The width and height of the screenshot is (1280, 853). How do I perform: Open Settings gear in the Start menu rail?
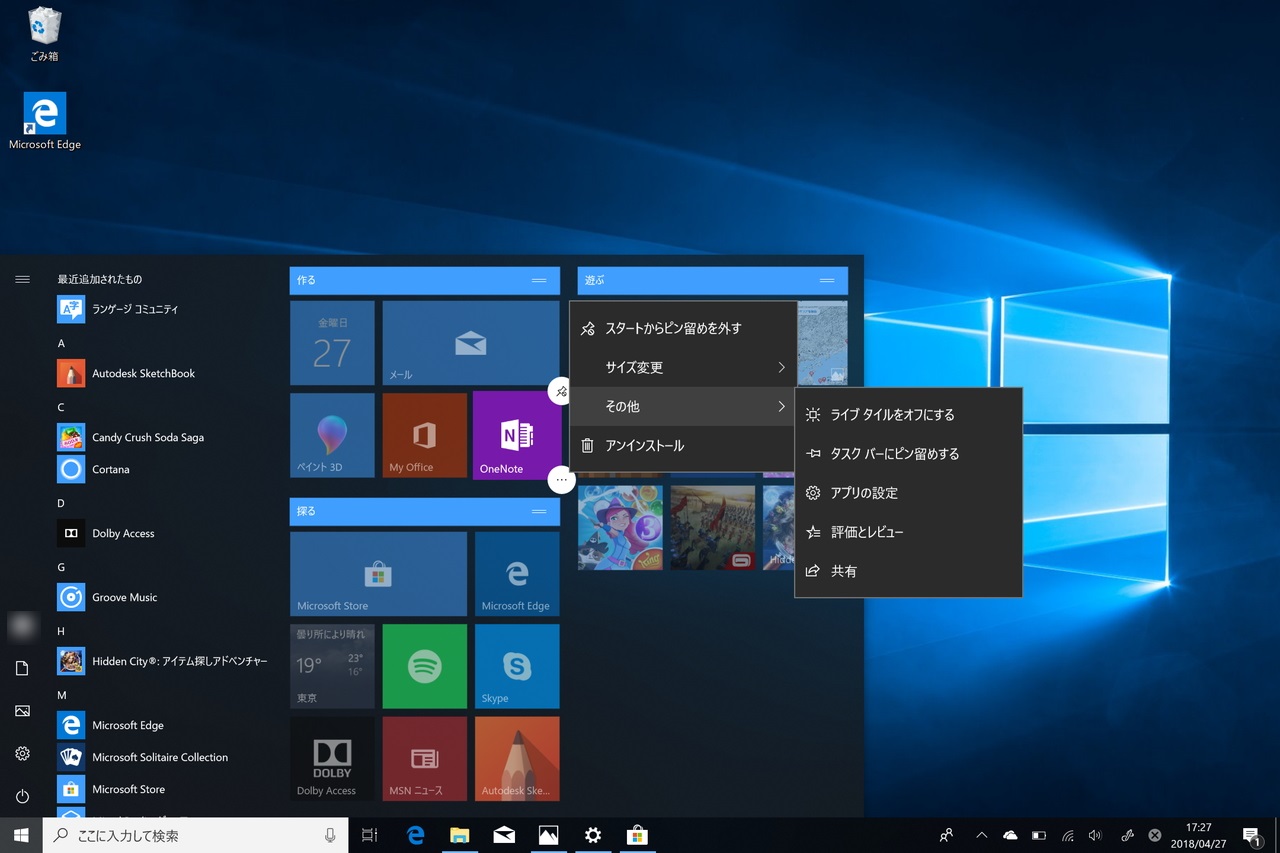click(x=22, y=754)
